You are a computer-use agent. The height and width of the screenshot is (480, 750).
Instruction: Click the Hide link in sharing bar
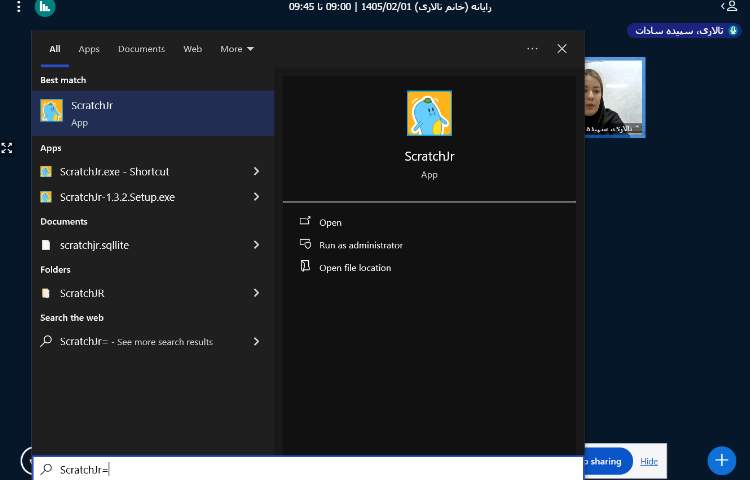point(649,461)
